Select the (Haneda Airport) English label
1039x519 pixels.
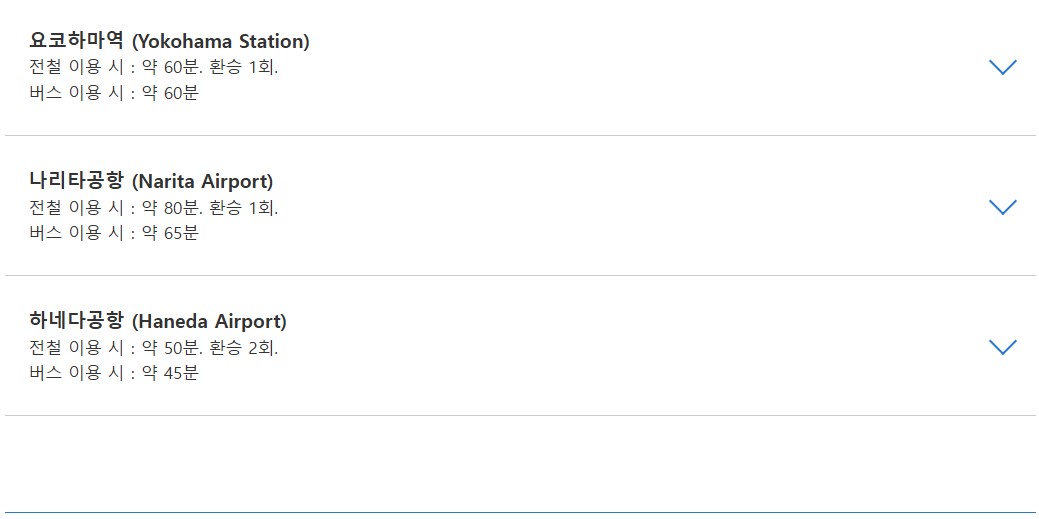pos(209,321)
